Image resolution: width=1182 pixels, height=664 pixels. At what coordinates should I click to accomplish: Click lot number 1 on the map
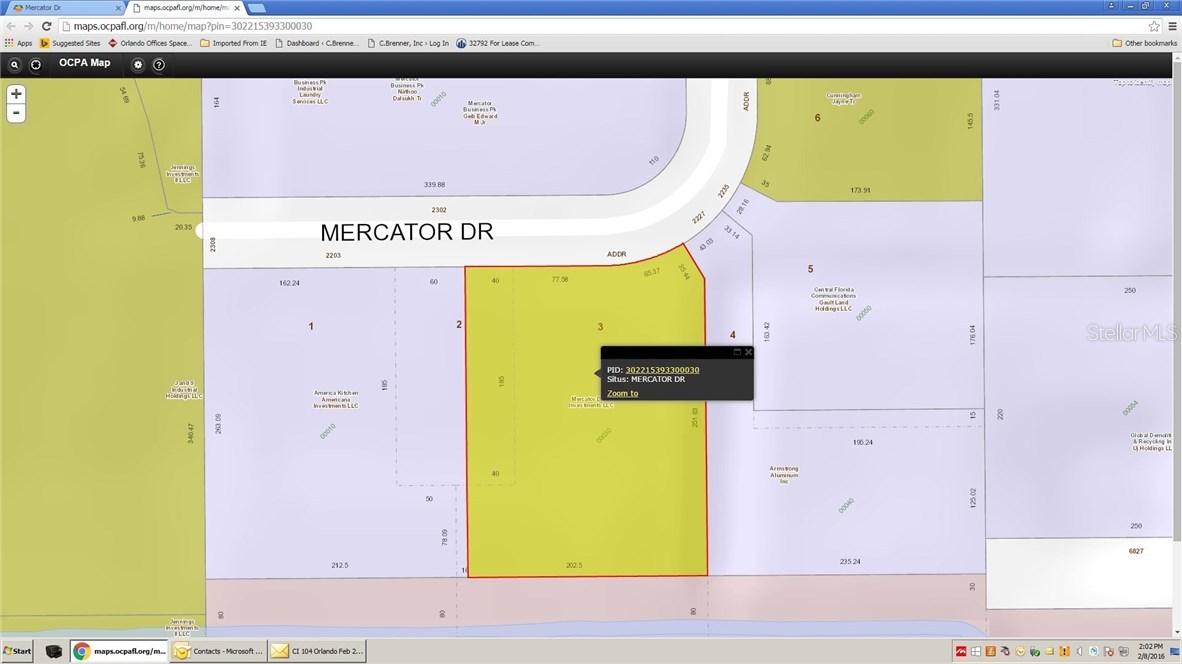click(x=311, y=326)
